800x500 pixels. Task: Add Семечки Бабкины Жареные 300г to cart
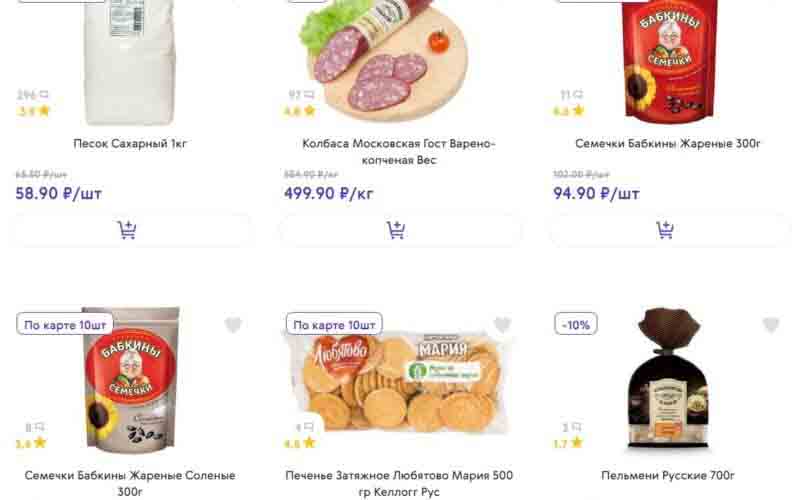click(667, 231)
